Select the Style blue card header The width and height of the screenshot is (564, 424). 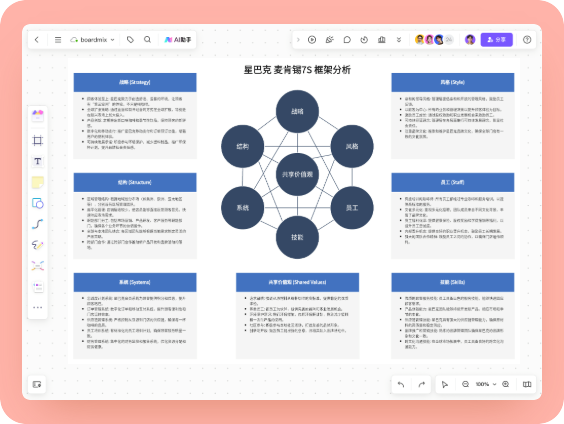(x=452, y=82)
